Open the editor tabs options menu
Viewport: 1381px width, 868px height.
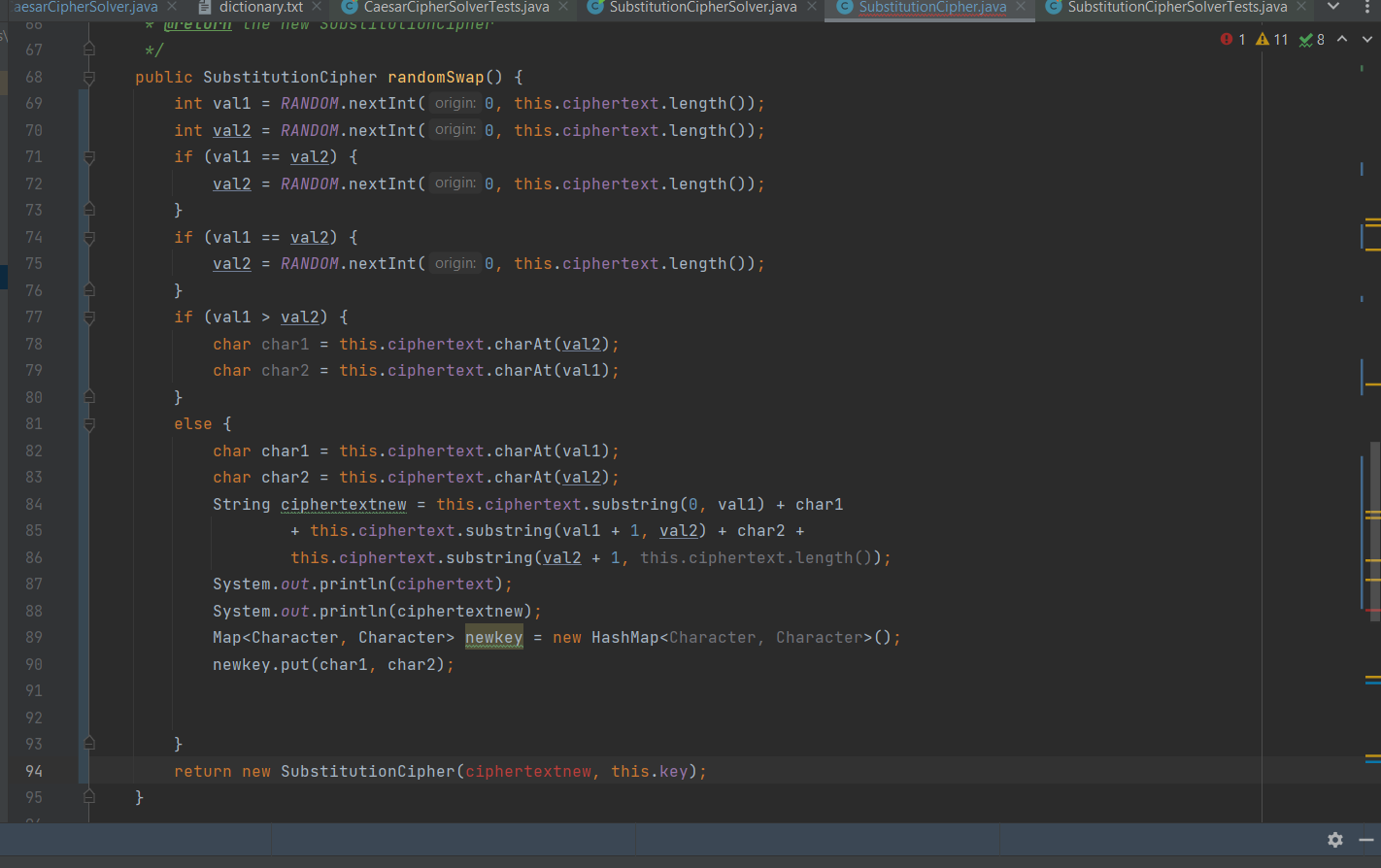point(1366,8)
